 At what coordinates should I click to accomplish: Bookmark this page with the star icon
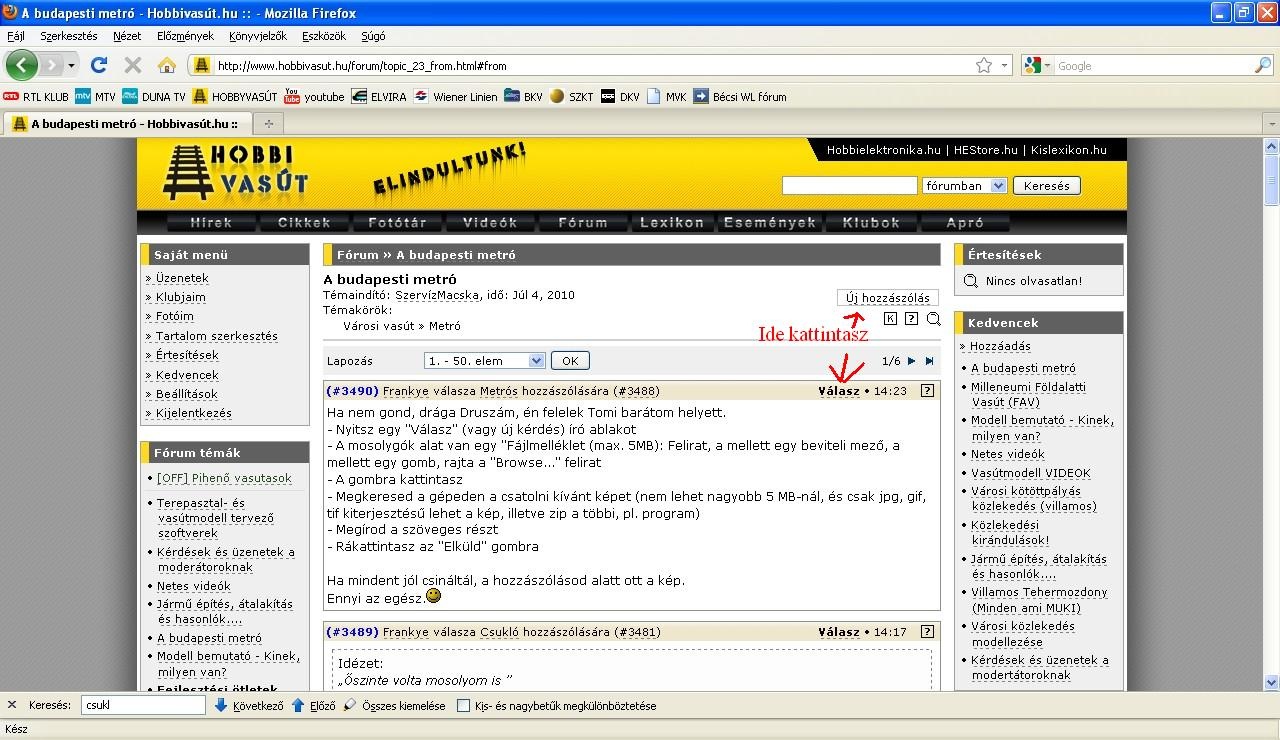point(984,65)
